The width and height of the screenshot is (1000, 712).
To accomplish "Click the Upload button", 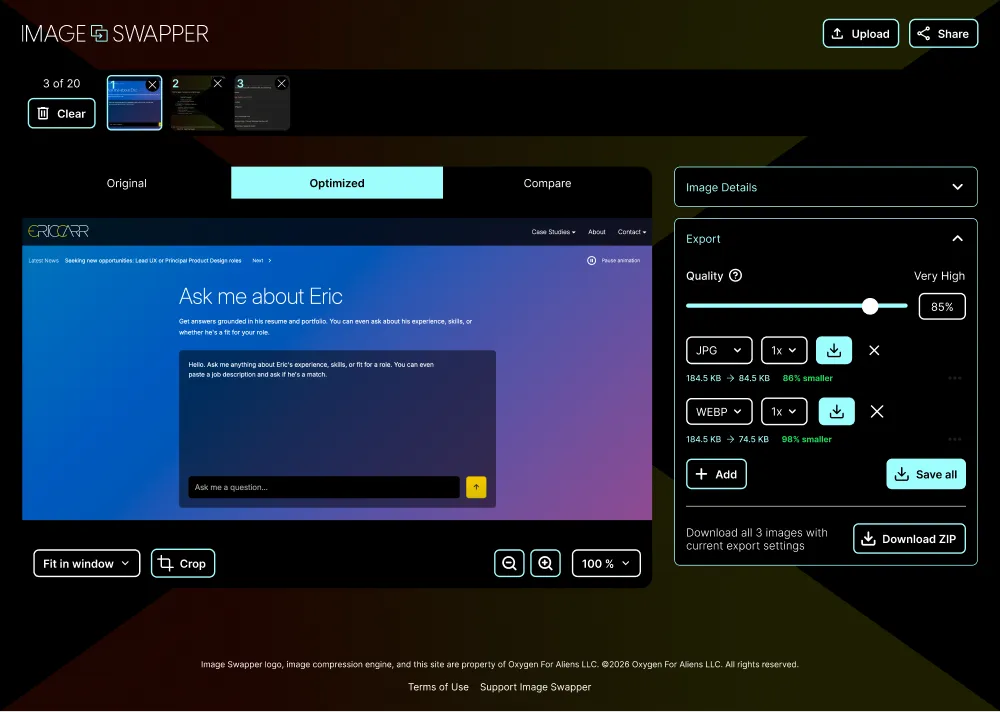I will tap(860, 34).
